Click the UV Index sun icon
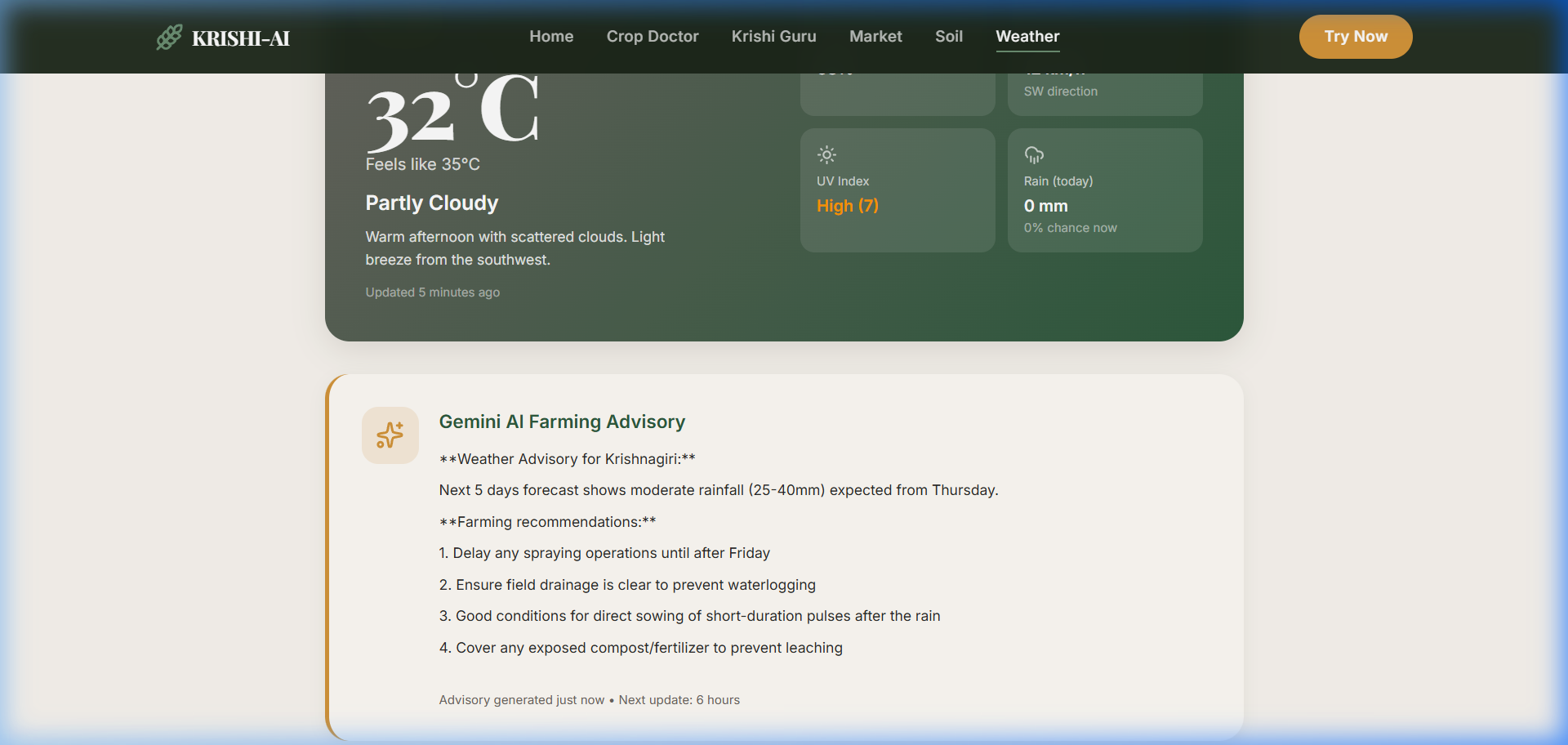The height and width of the screenshot is (745, 1568). pos(826,154)
